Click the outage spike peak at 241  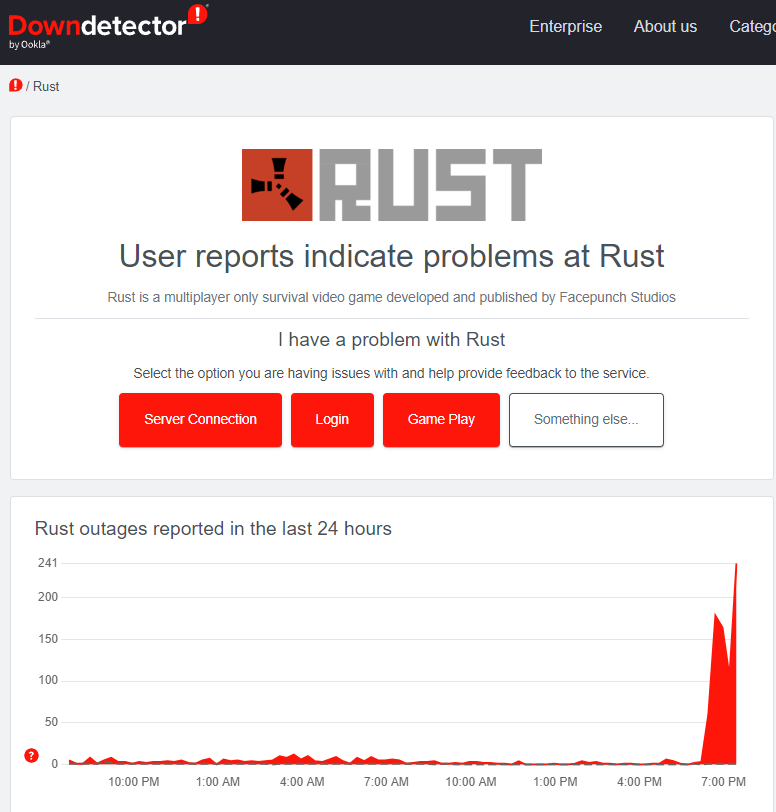[736, 564]
